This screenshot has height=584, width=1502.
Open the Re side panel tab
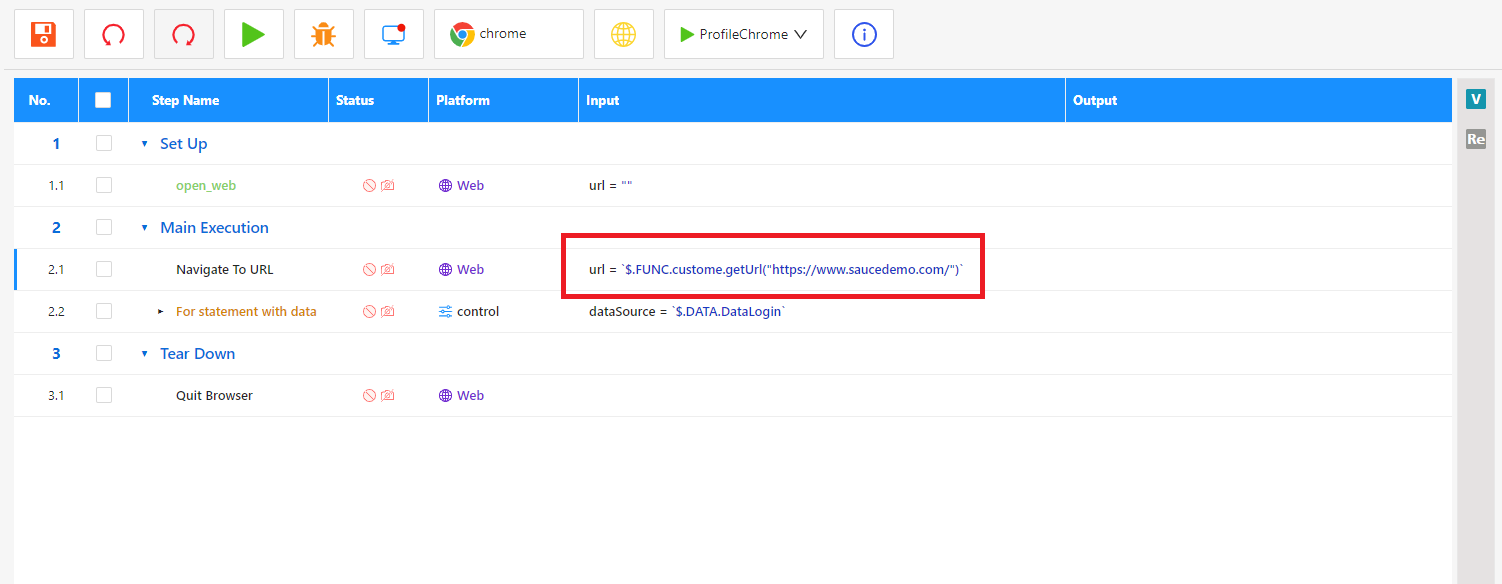coord(1476,139)
